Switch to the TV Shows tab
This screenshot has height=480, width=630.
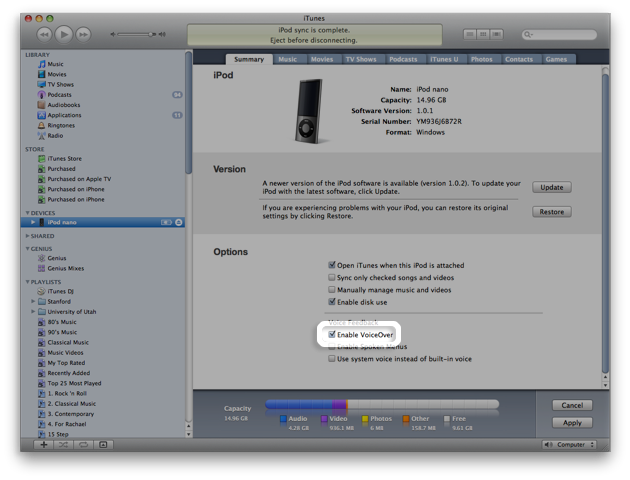[x=361, y=59]
